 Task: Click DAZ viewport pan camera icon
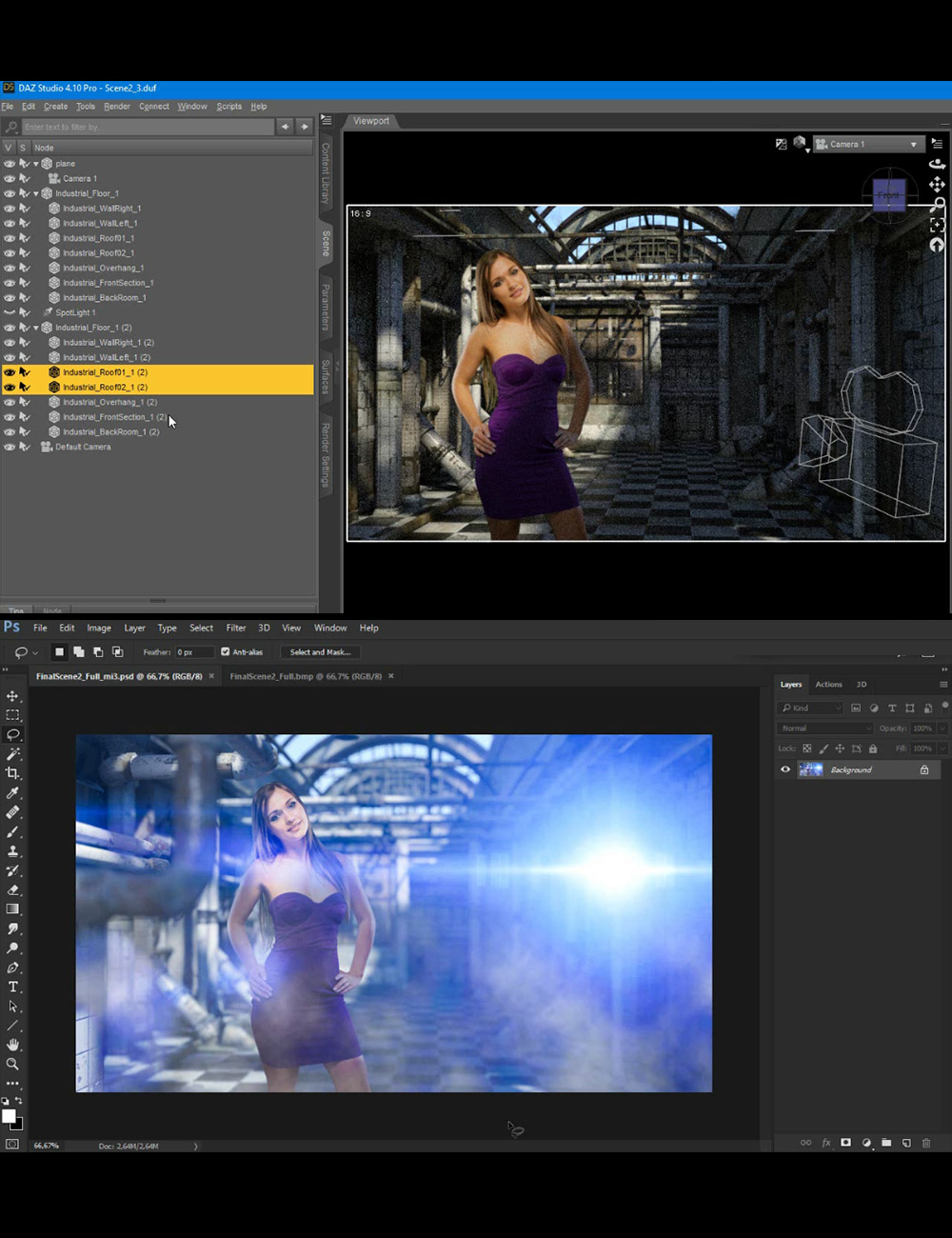pos(937,184)
